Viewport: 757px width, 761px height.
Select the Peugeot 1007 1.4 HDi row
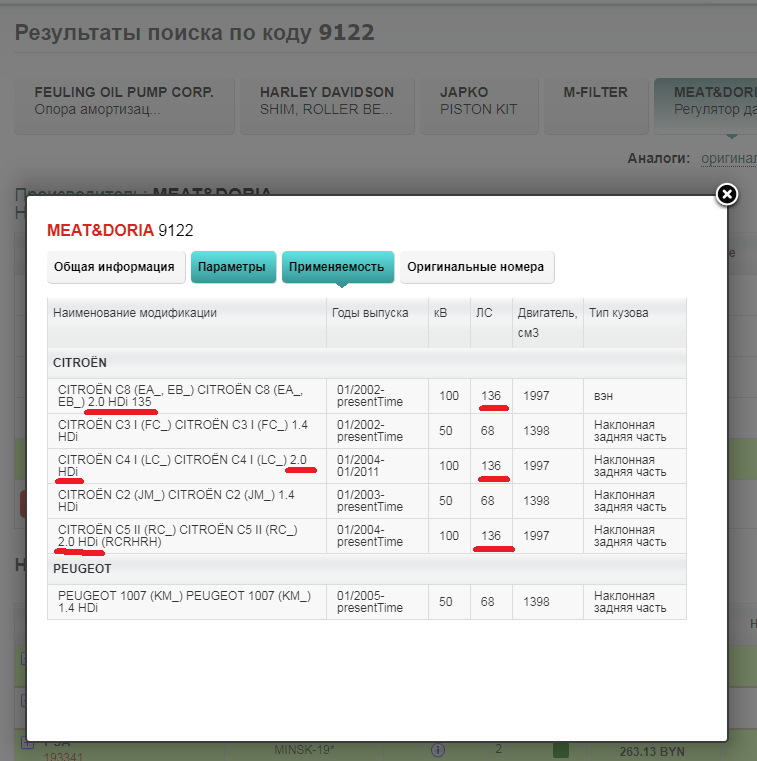[x=186, y=601]
